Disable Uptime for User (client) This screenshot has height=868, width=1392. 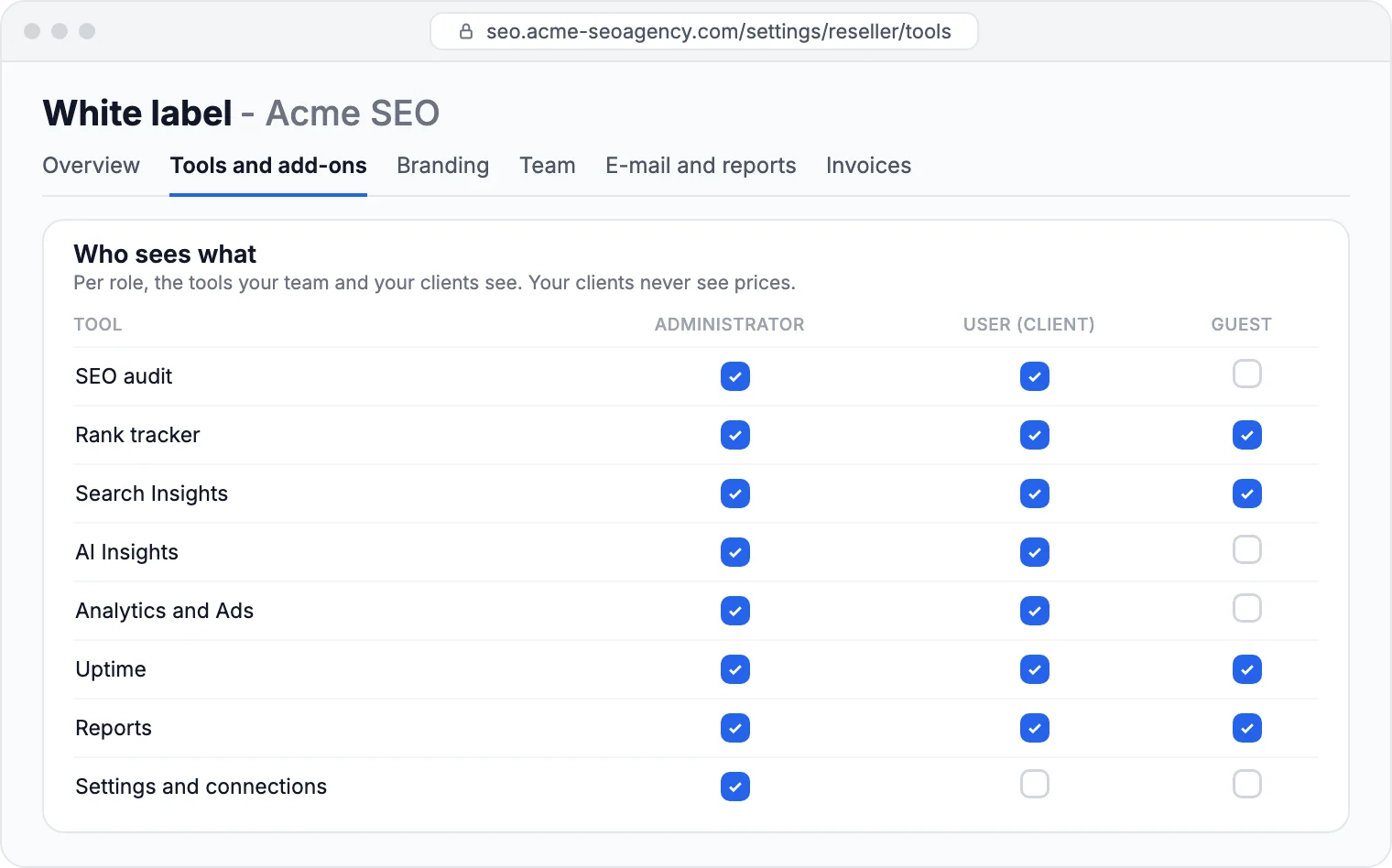(x=1035, y=669)
